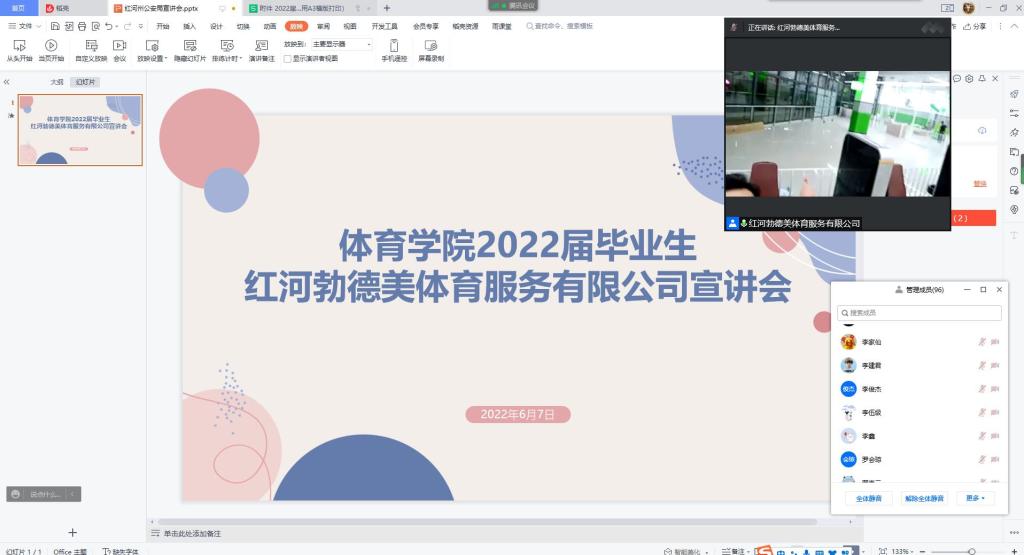Click the help question mark sidebar icon
Viewport: 1024px width, 555px height.
click(x=1014, y=171)
